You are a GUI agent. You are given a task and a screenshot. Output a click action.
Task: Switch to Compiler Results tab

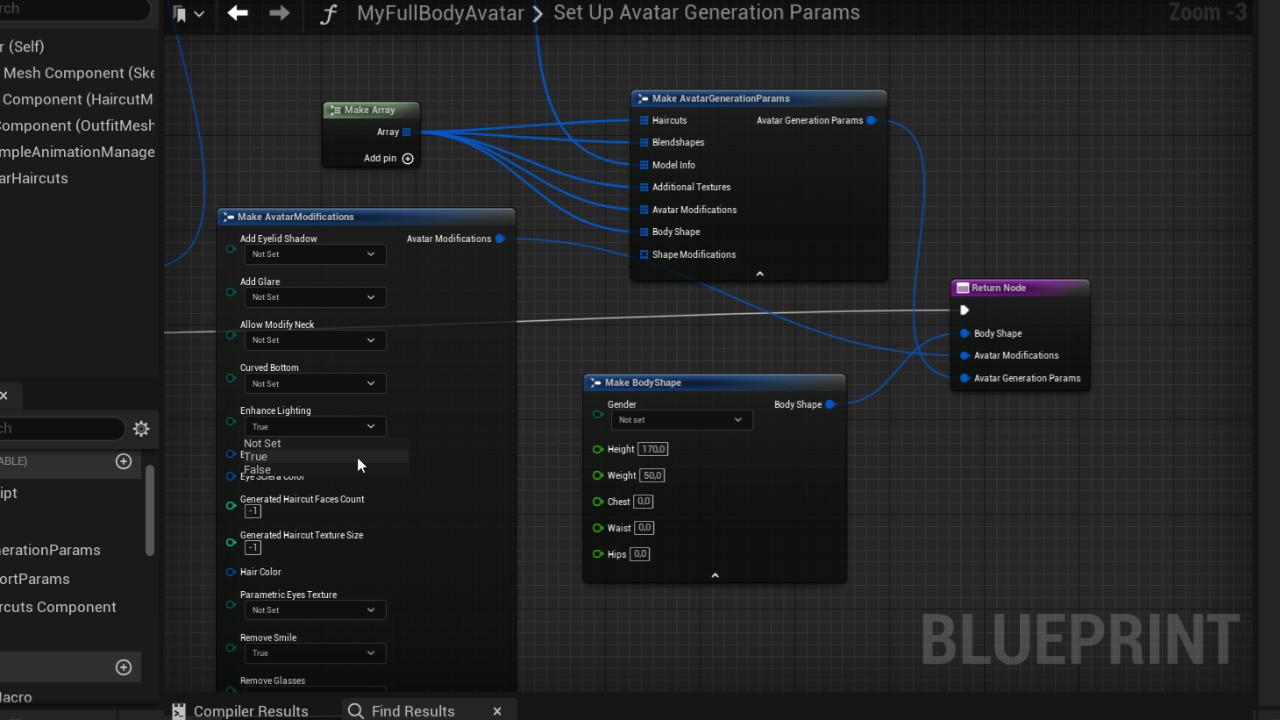coord(250,711)
